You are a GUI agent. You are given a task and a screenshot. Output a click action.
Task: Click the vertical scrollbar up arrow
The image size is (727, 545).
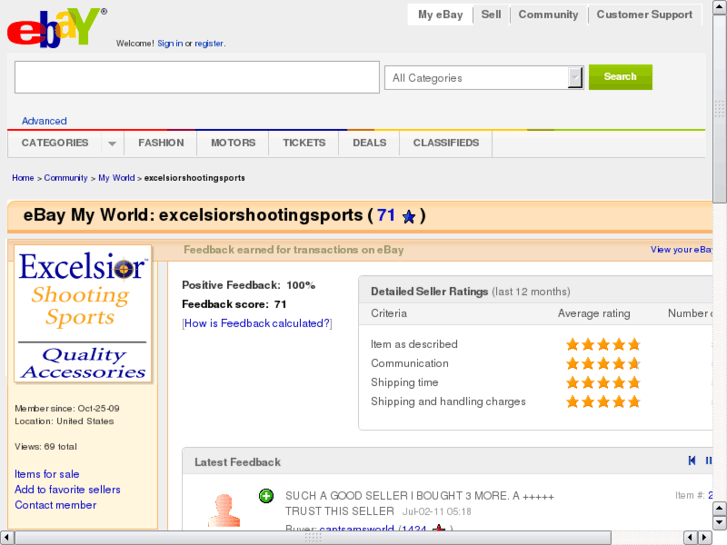(x=719, y=7)
